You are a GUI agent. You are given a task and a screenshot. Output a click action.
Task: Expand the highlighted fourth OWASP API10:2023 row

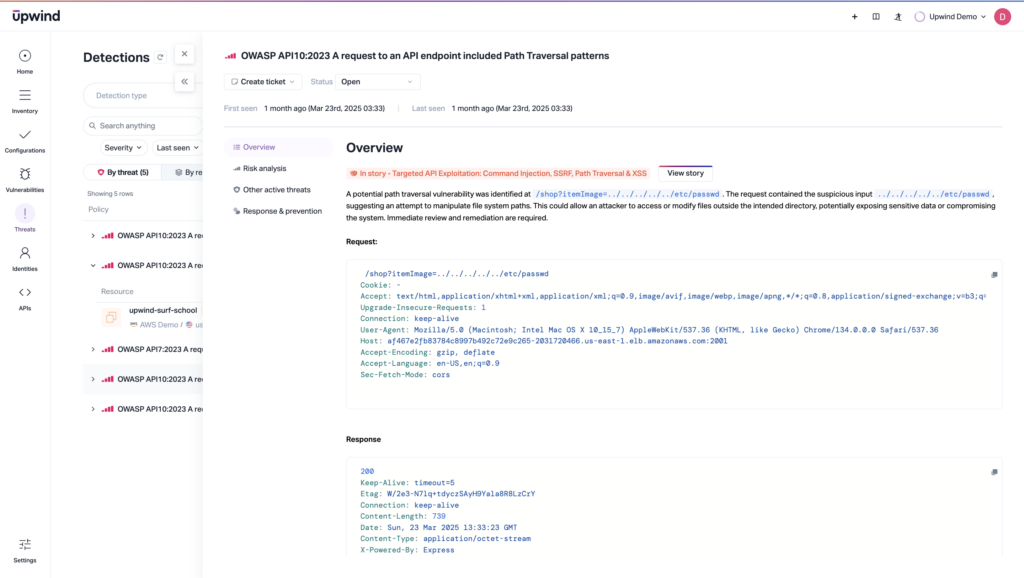93,379
